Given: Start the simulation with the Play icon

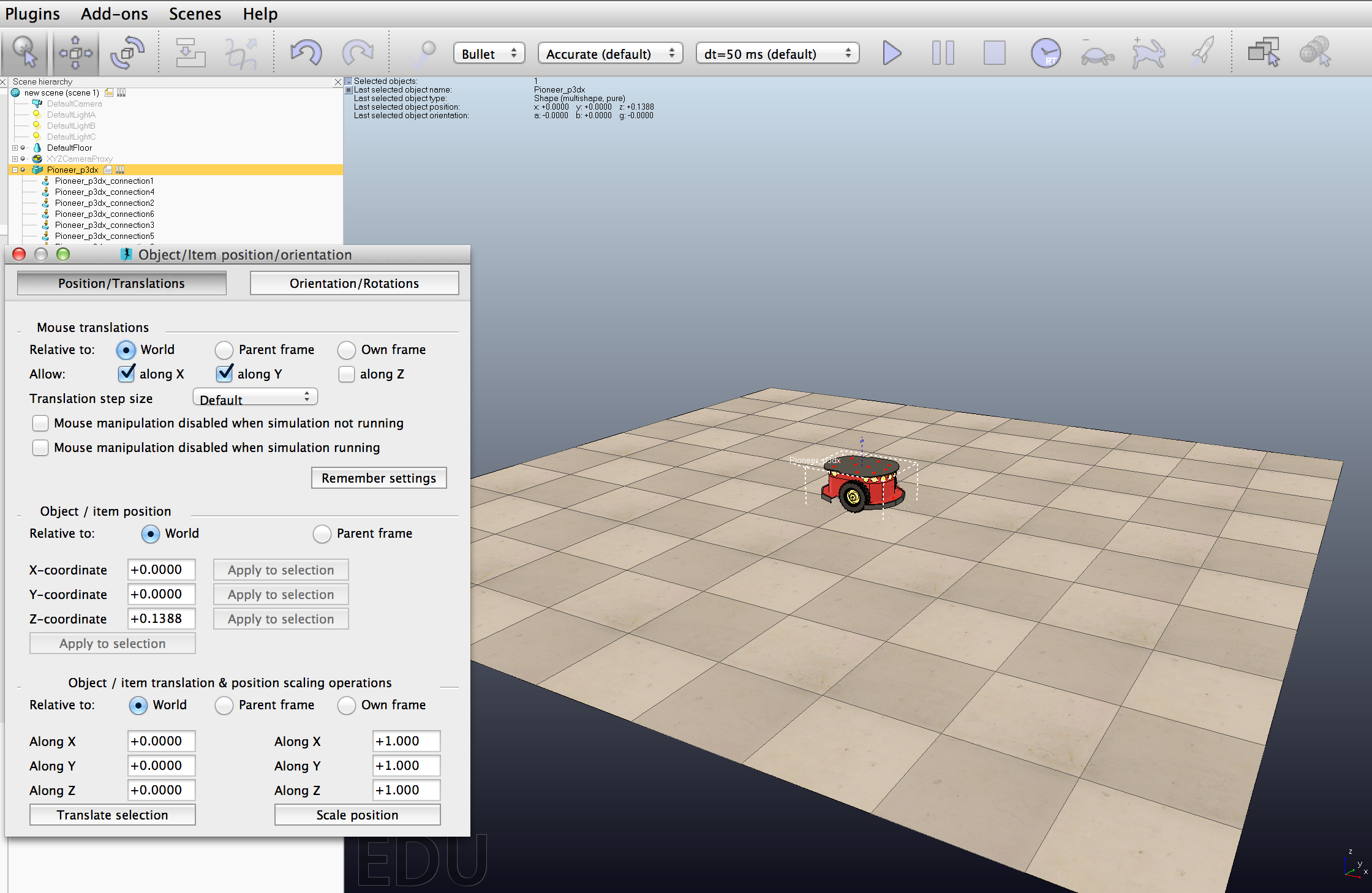Looking at the screenshot, I should [892, 53].
